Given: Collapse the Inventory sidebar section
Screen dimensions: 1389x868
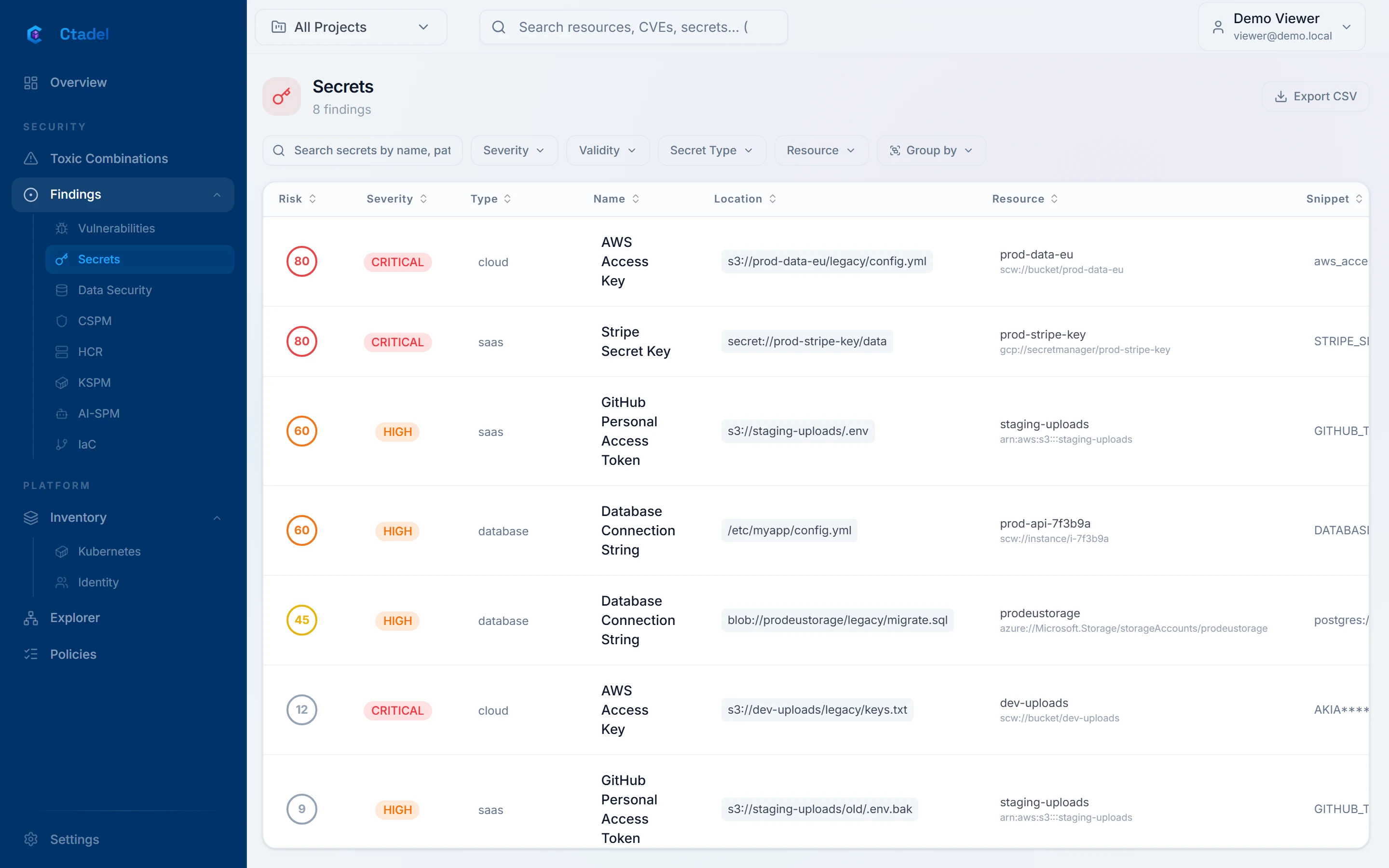Looking at the screenshot, I should click(x=217, y=518).
